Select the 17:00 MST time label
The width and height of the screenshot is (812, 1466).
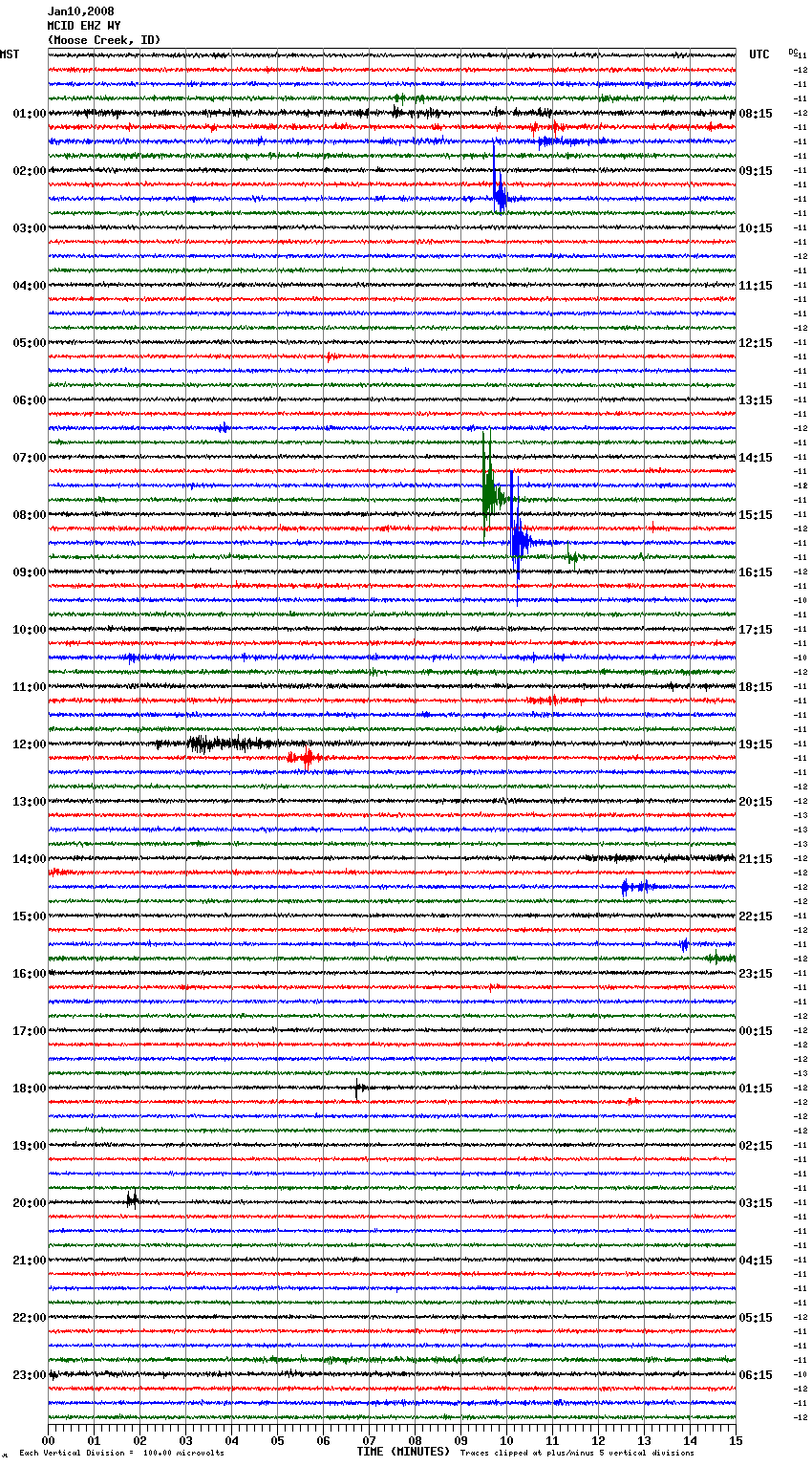click(x=29, y=1031)
